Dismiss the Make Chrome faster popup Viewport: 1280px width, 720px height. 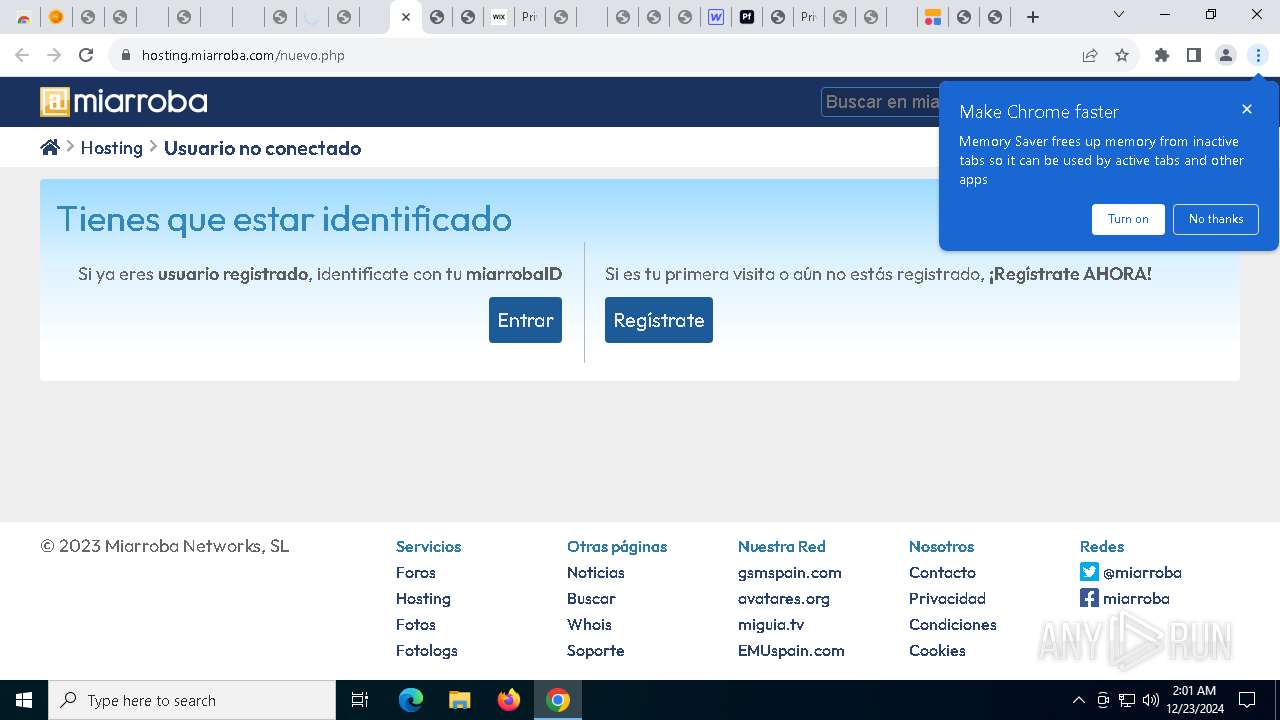(x=1247, y=109)
